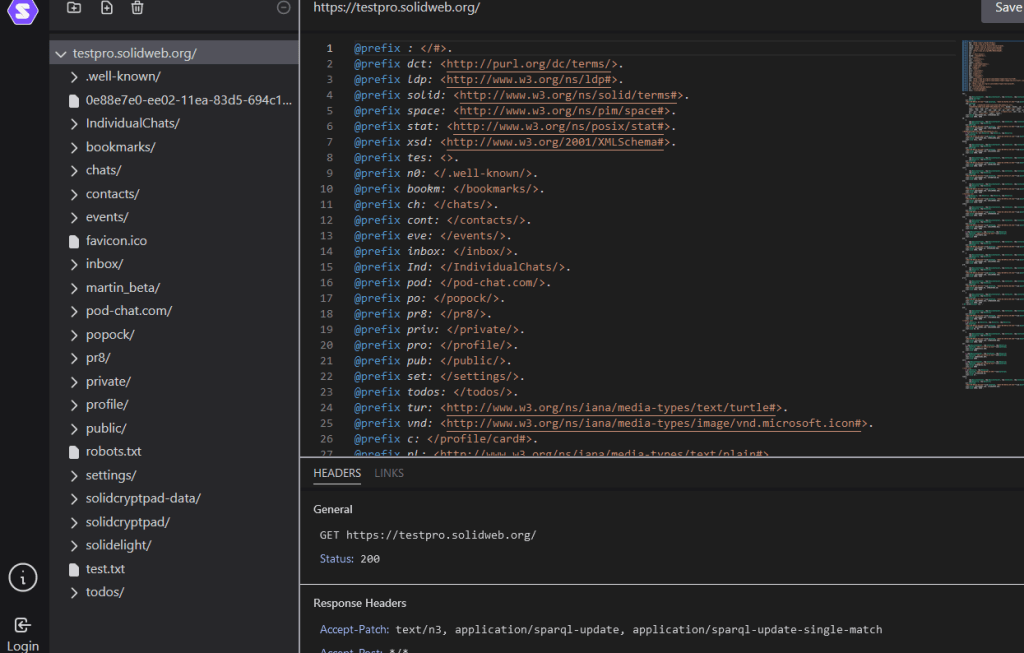Click the Login icon in sidebar

pyautogui.click(x=23, y=626)
